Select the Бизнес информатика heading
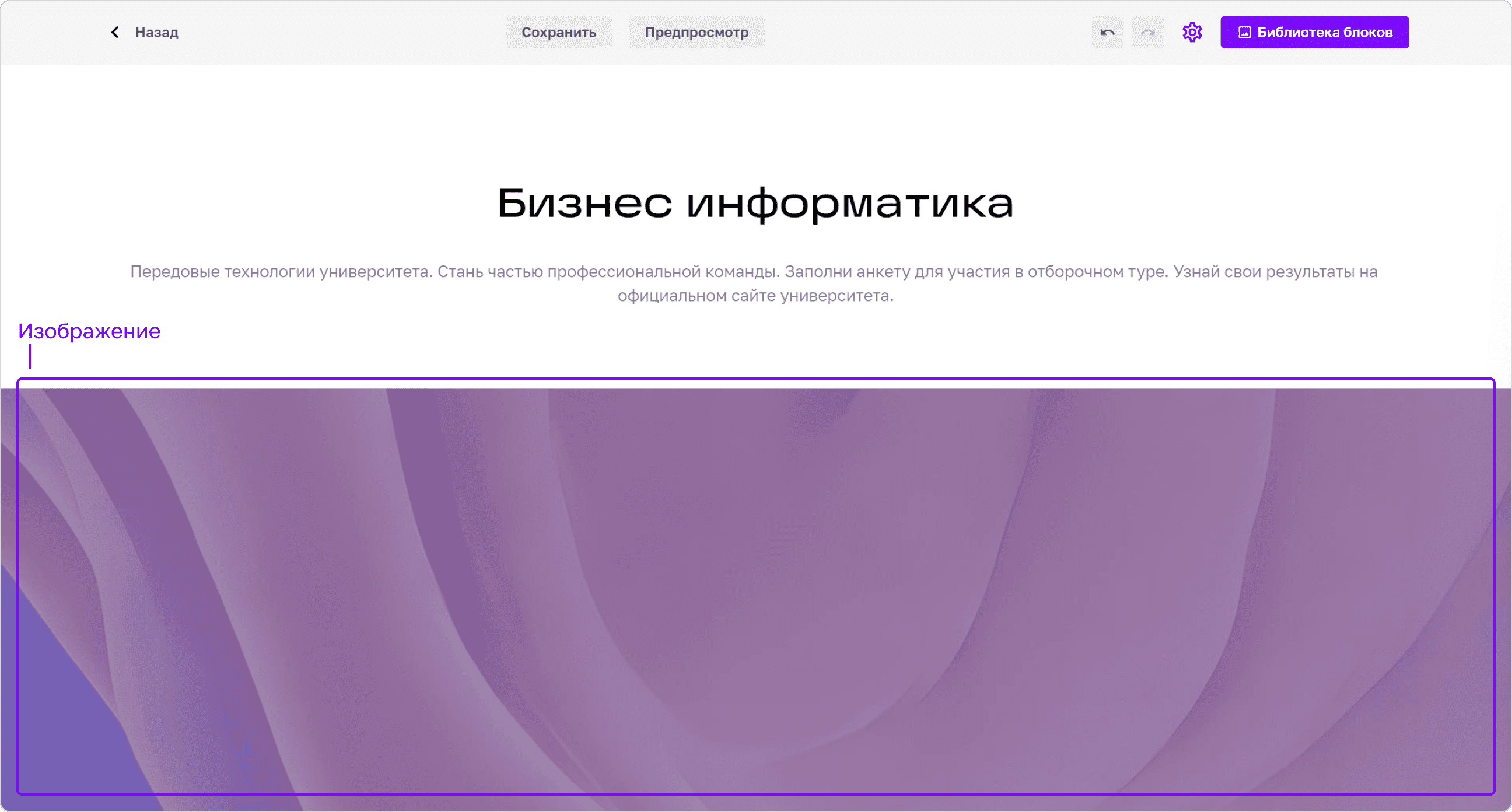The image size is (1512, 812). click(x=756, y=204)
